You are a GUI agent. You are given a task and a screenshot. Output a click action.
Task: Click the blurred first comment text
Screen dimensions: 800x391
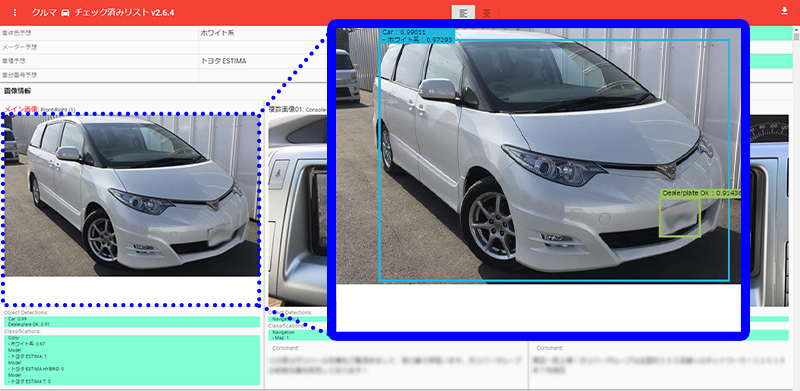396,363
